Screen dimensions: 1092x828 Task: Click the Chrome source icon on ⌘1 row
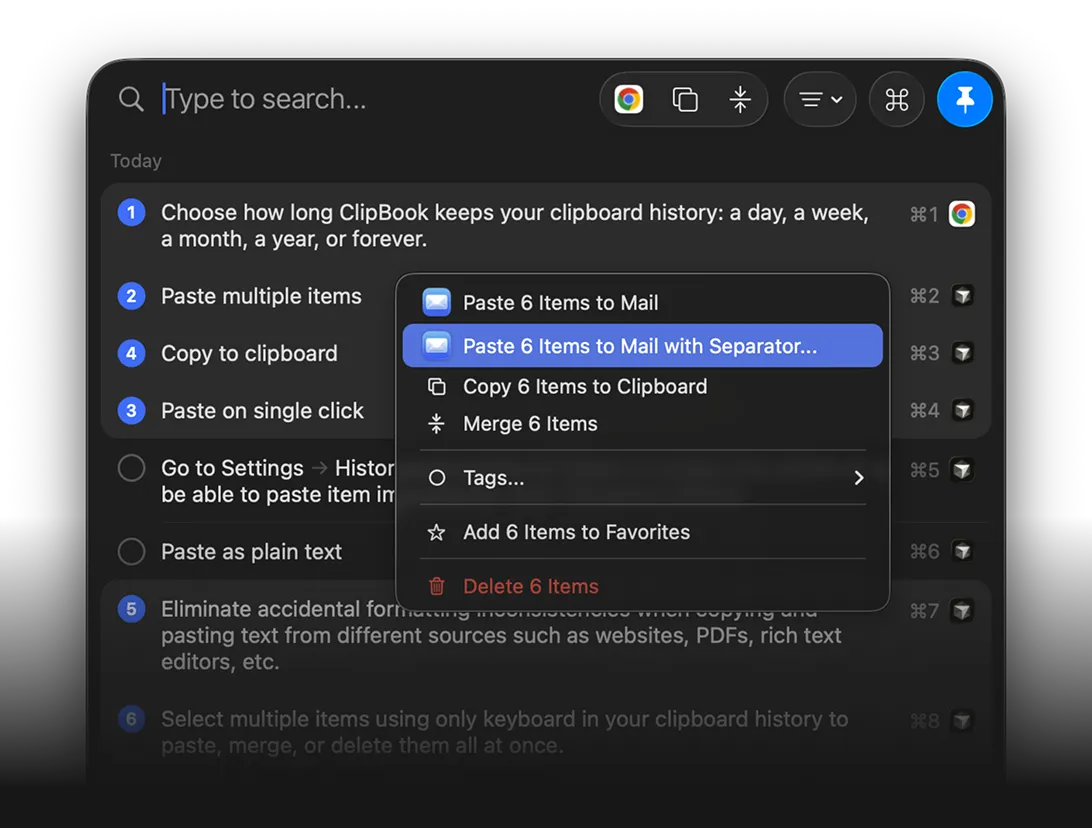(962, 214)
